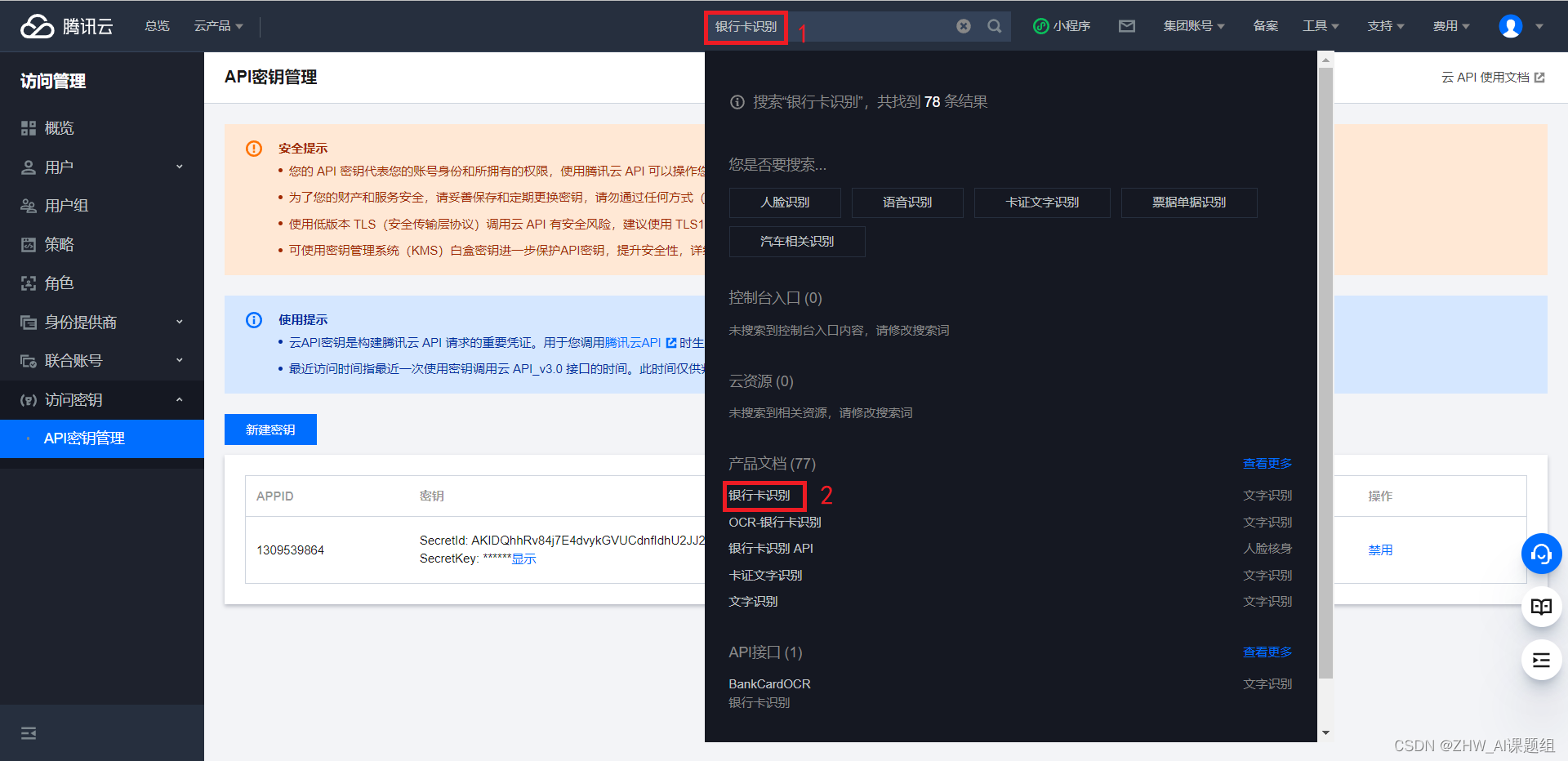Collapse the 访问密钥 sidebar menu
Screen dimensions: 1568x761
tap(102, 399)
